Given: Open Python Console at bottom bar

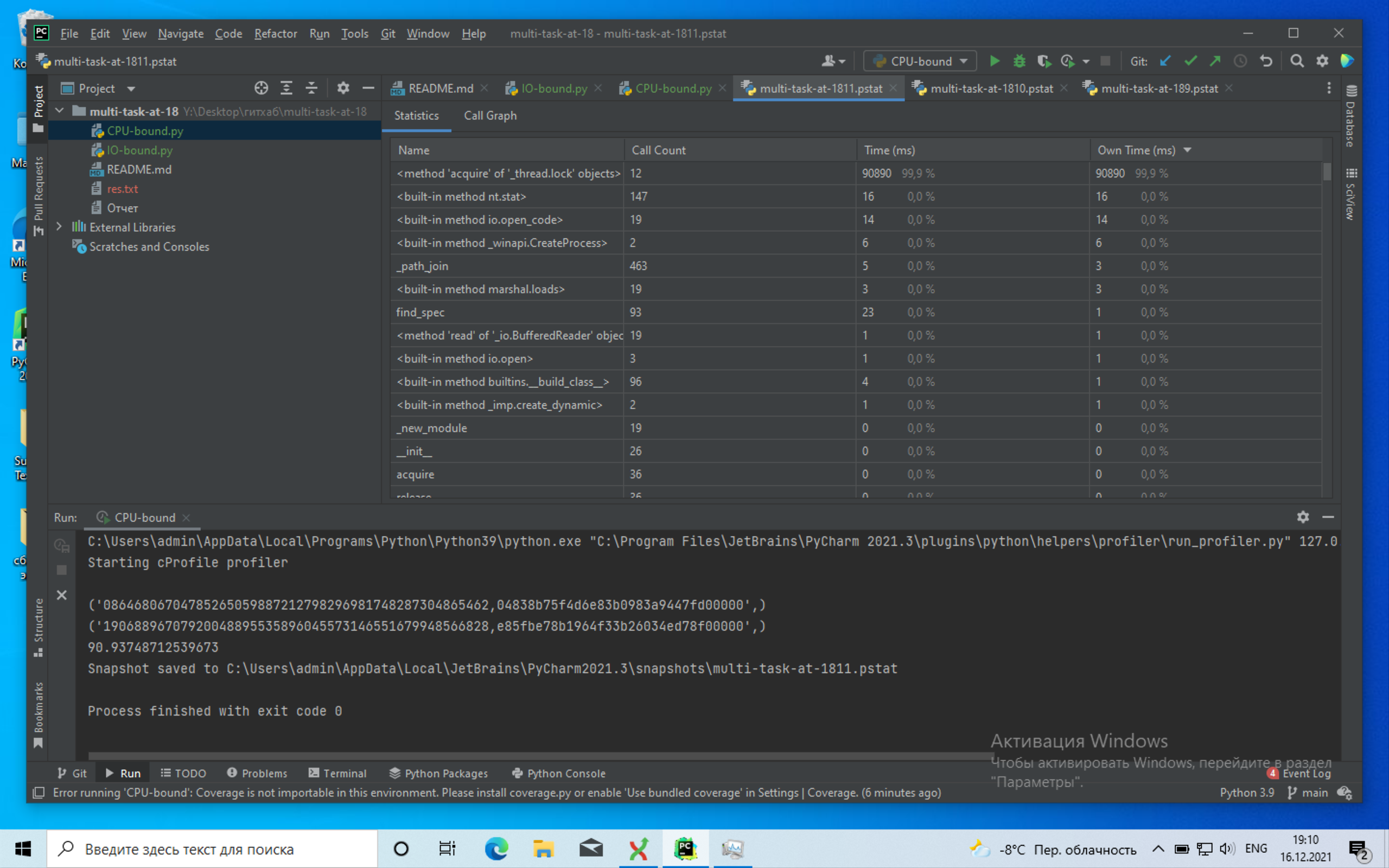Looking at the screenshot, I should coord(558,773).
